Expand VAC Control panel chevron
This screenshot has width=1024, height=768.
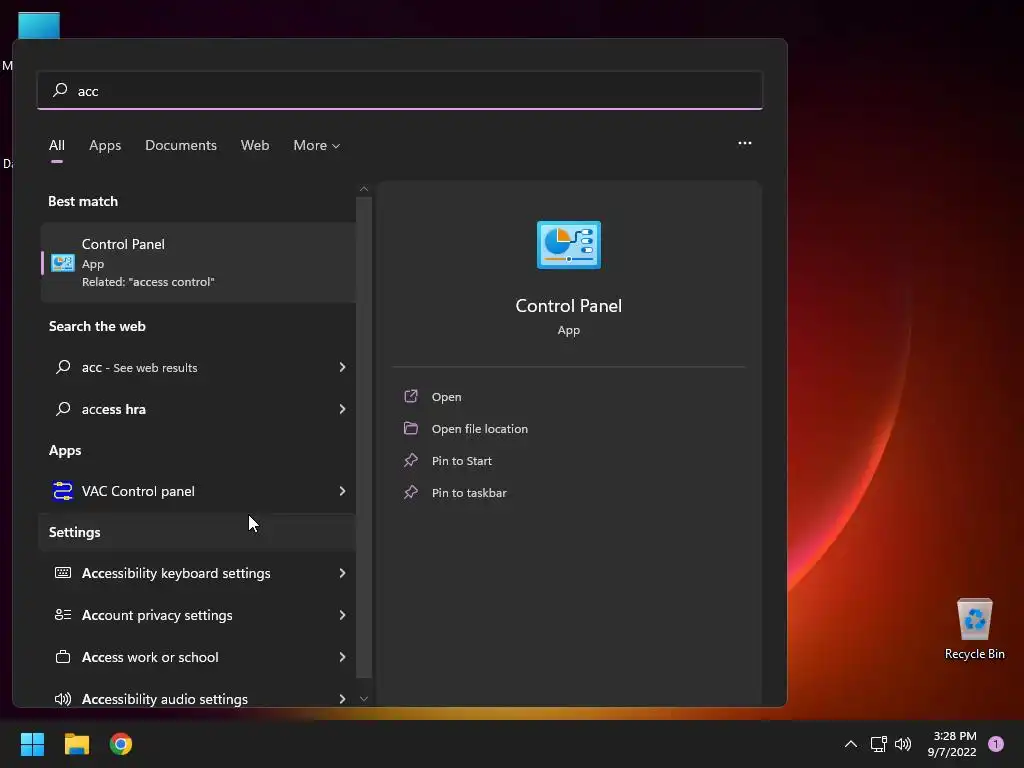pos(342,491)
